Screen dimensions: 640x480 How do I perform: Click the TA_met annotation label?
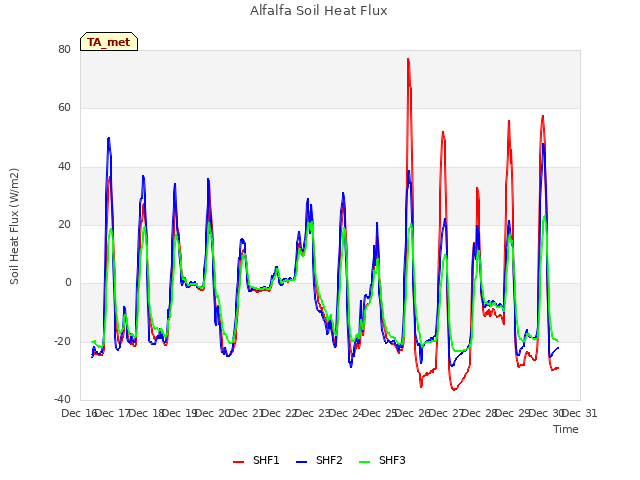[109, 42]
